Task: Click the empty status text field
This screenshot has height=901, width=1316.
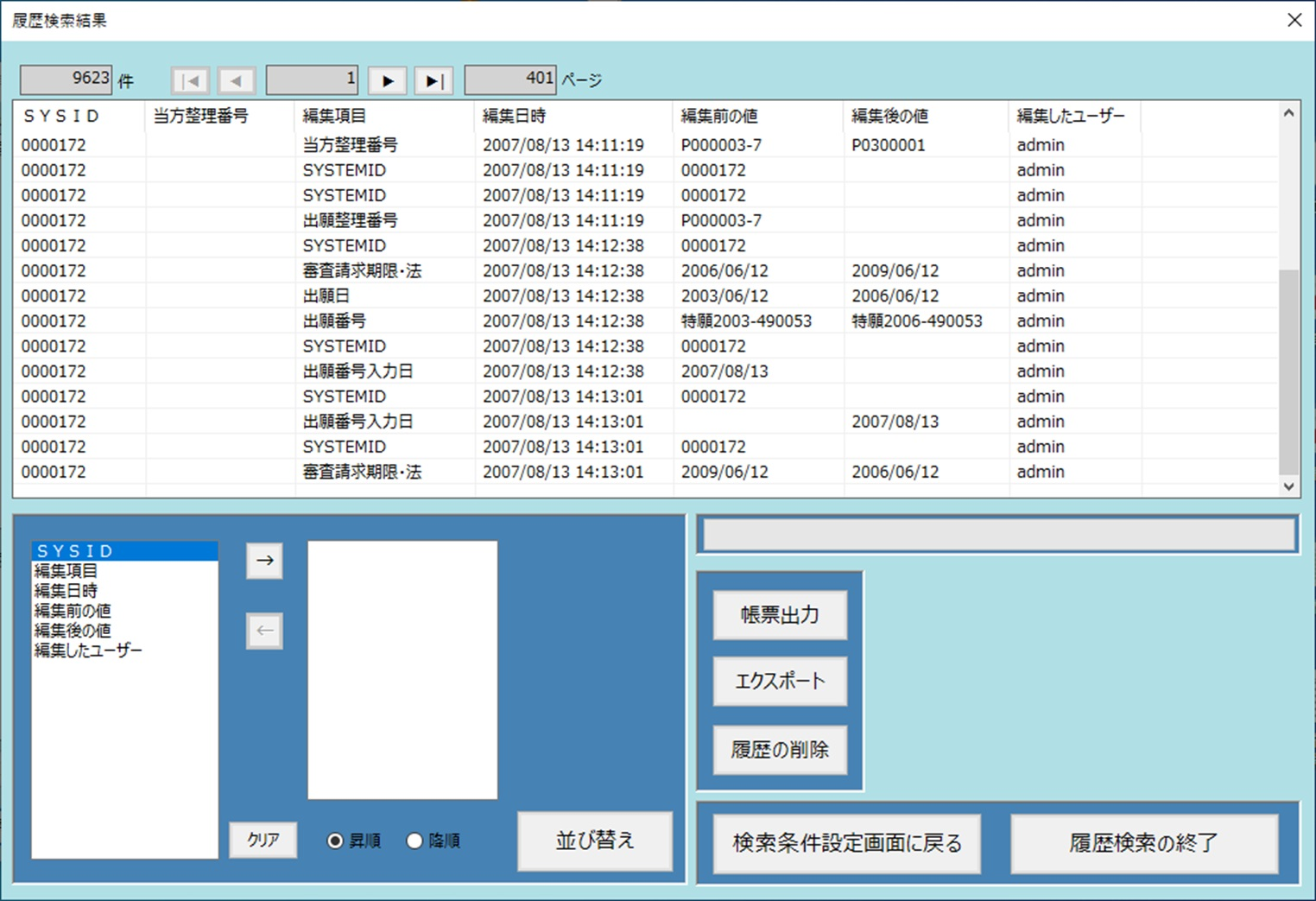Action: pyautogui.click(x=999, y=535)
